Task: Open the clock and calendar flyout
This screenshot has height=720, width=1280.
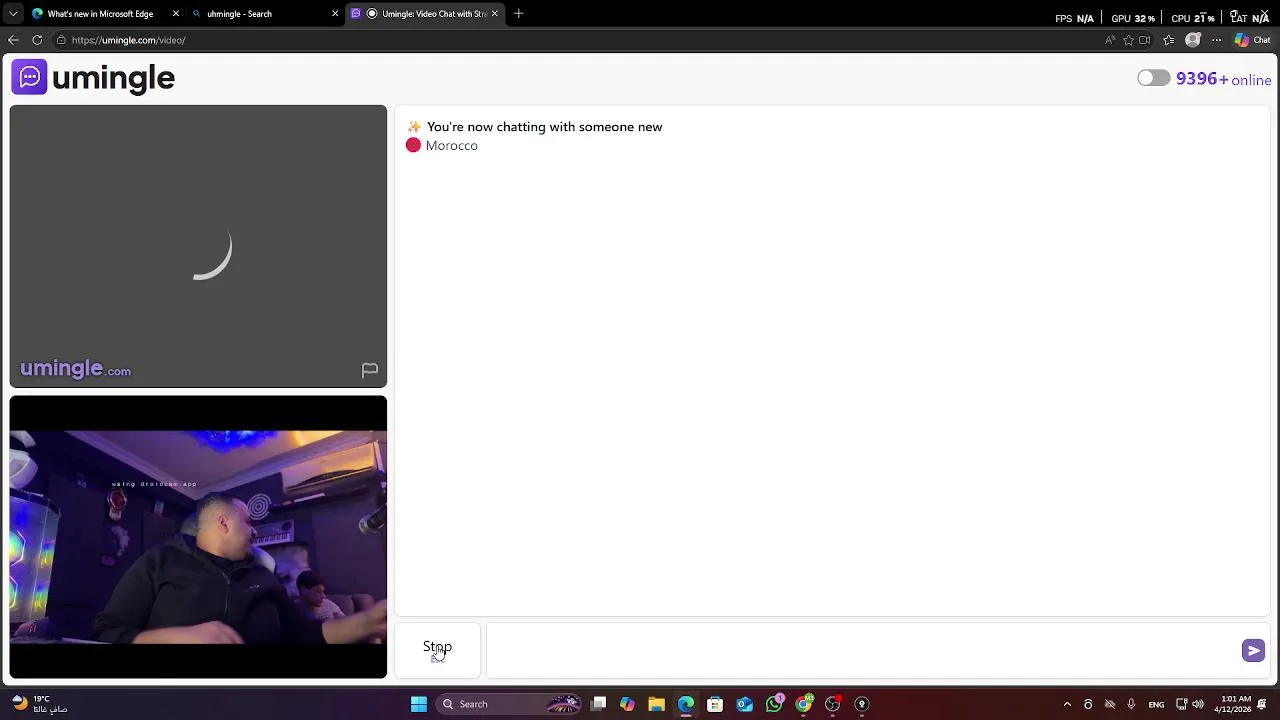Action: point(1234,704)
